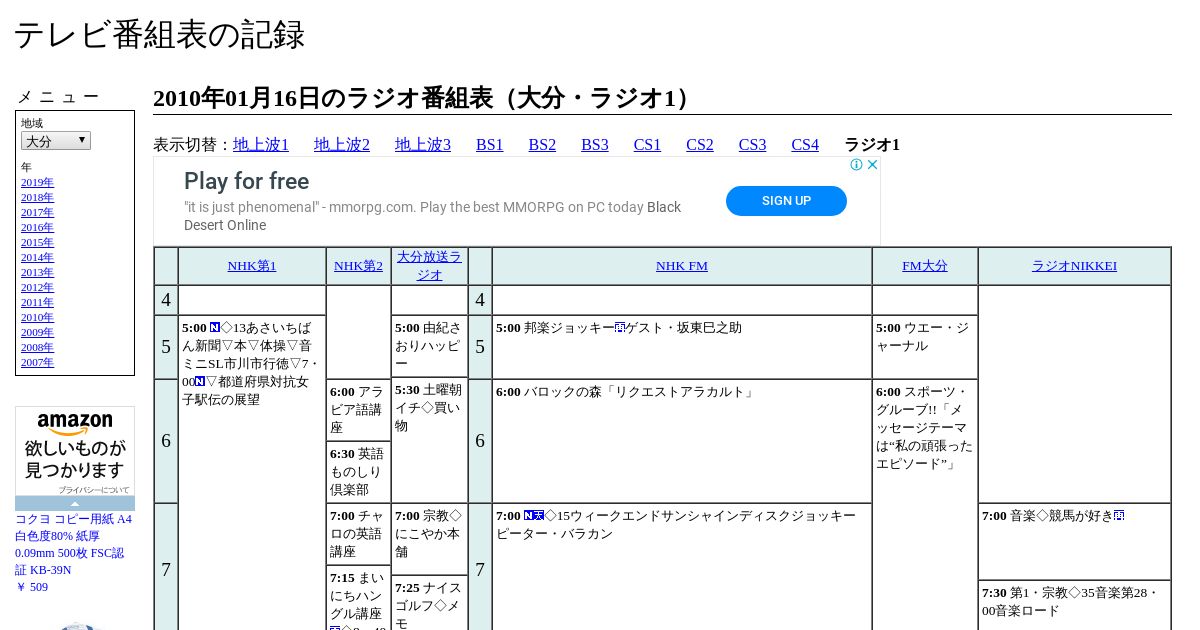The height and width of the screenshot is (630, 1200).
Task: Open the 2007年 archive link
Action: click(37, 363)
